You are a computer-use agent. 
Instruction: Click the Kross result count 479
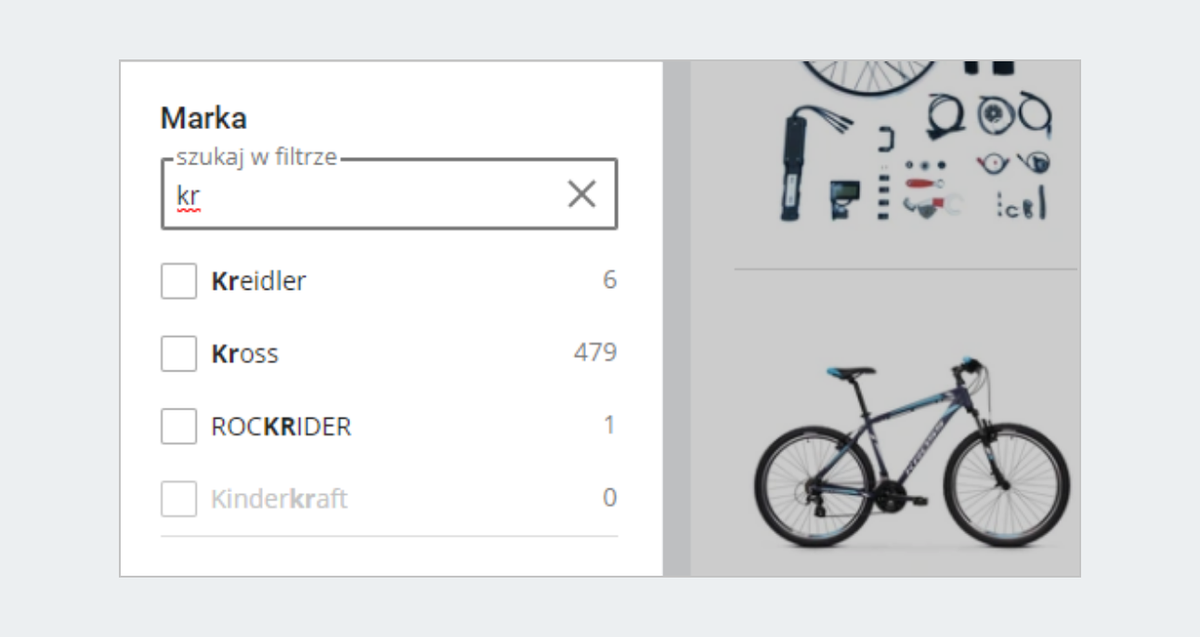[595, 353]
